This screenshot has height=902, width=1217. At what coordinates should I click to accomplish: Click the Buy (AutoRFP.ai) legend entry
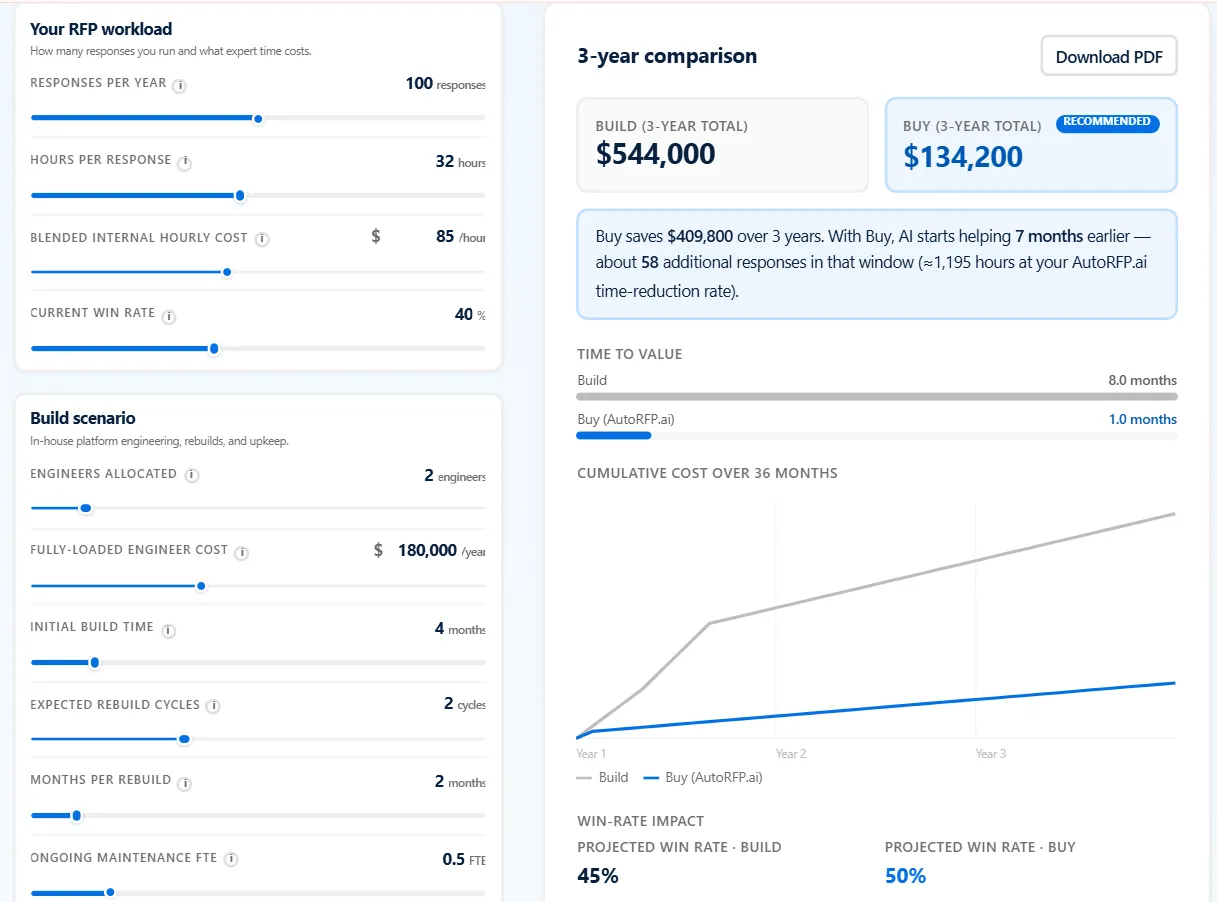(703, 777)
